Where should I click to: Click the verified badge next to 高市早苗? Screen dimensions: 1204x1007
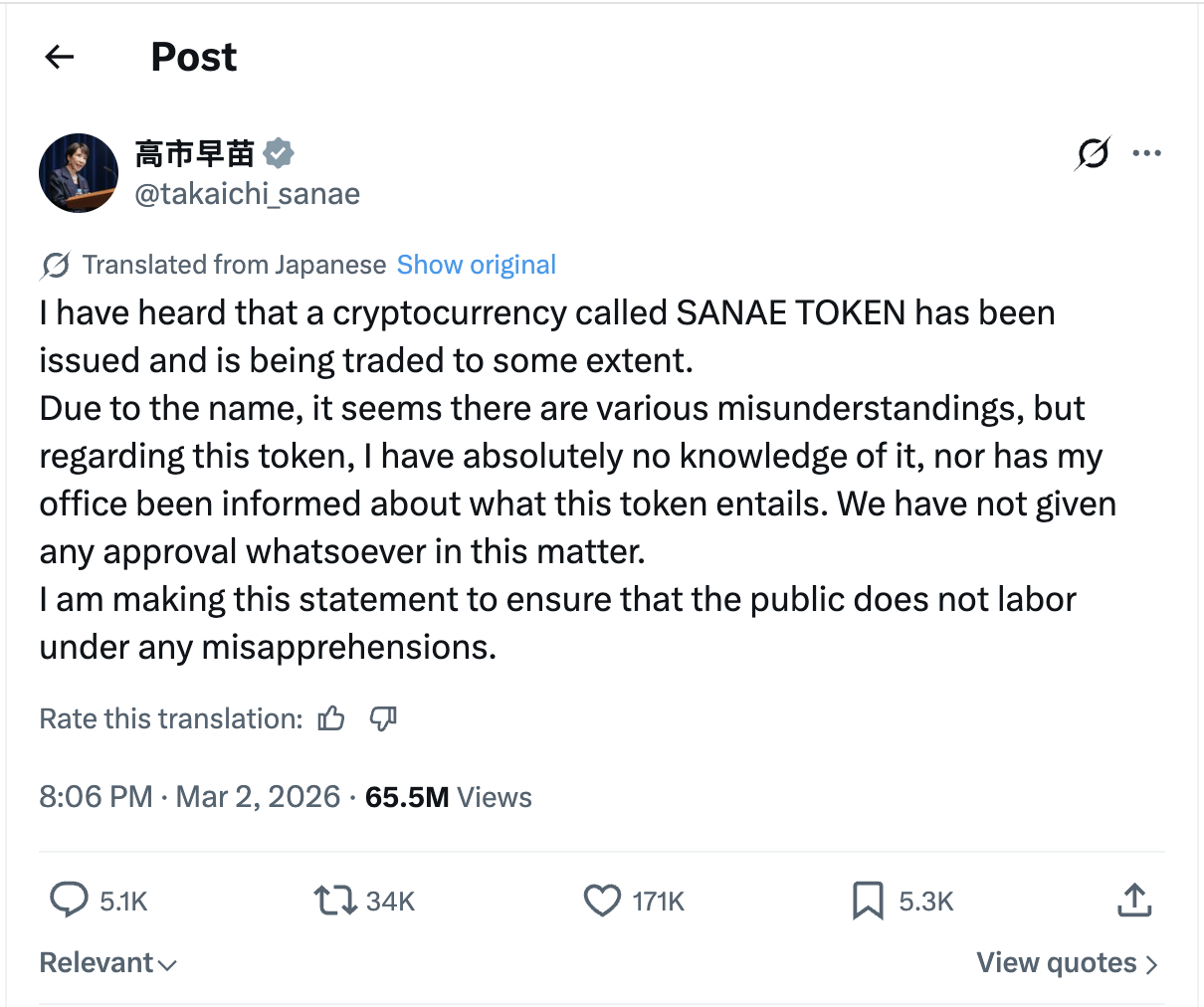pyautogui.click(x=279, y=152)
